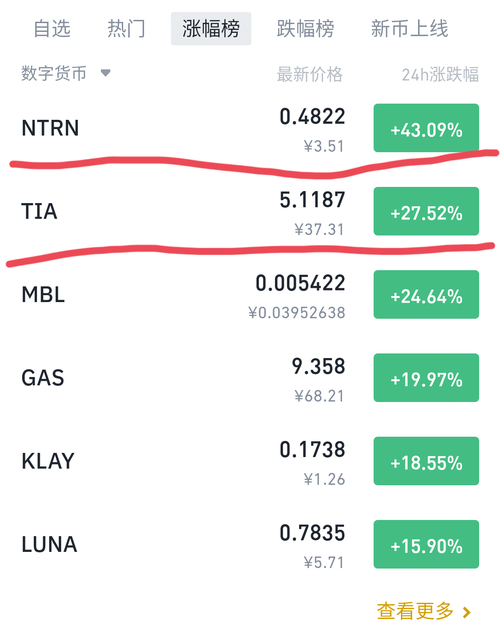Tap the 查看更多 link
This screenshot has height=631, width=500.
[415, 611]
